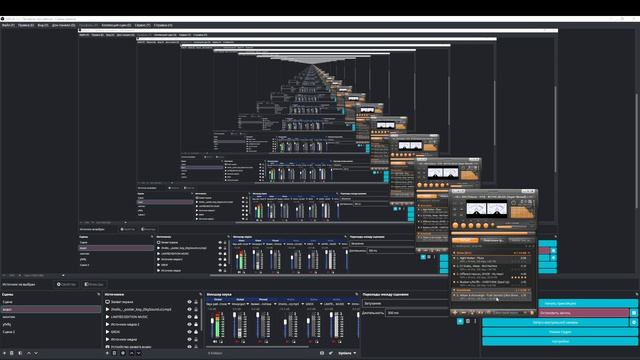Click the AIMP orange track progress bar

(493, 233)
